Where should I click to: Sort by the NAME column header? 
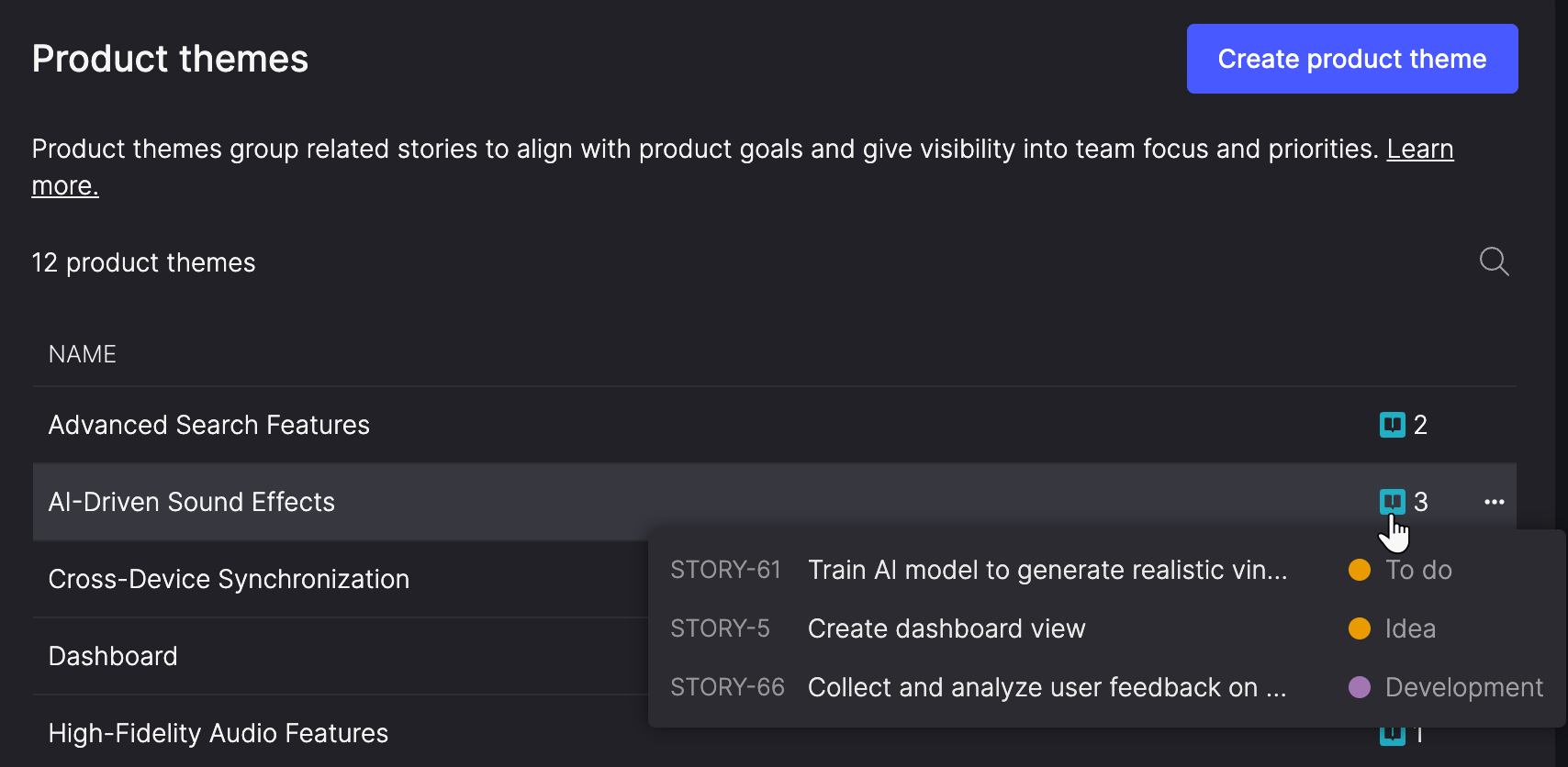tap(83, 354)
